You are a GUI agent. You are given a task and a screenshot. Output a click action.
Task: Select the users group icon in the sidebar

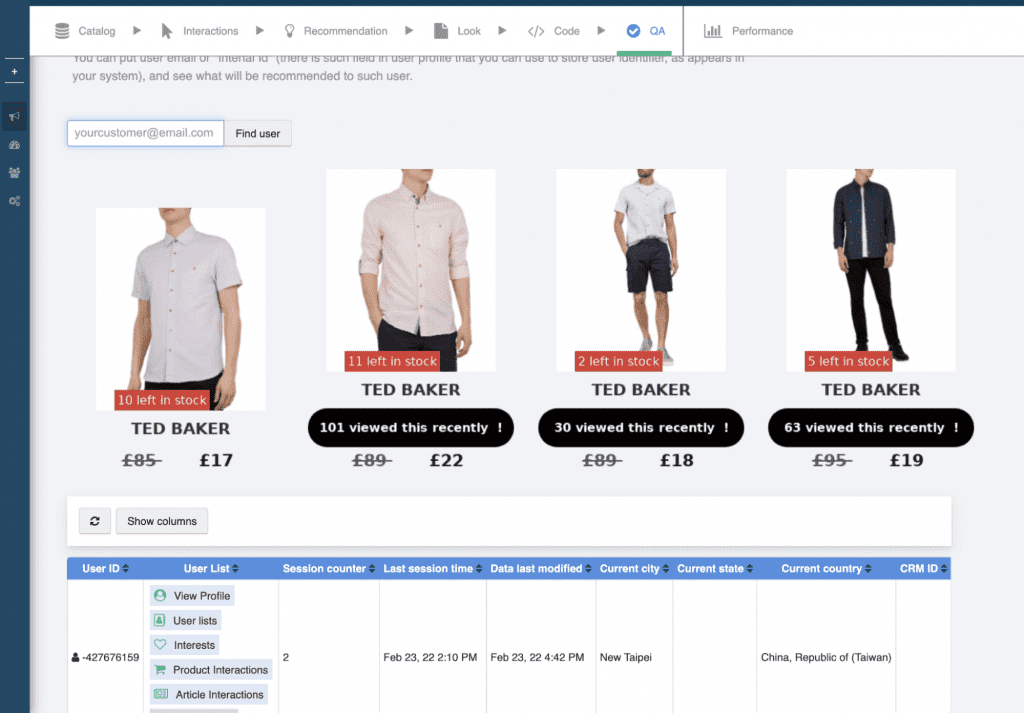14,173
